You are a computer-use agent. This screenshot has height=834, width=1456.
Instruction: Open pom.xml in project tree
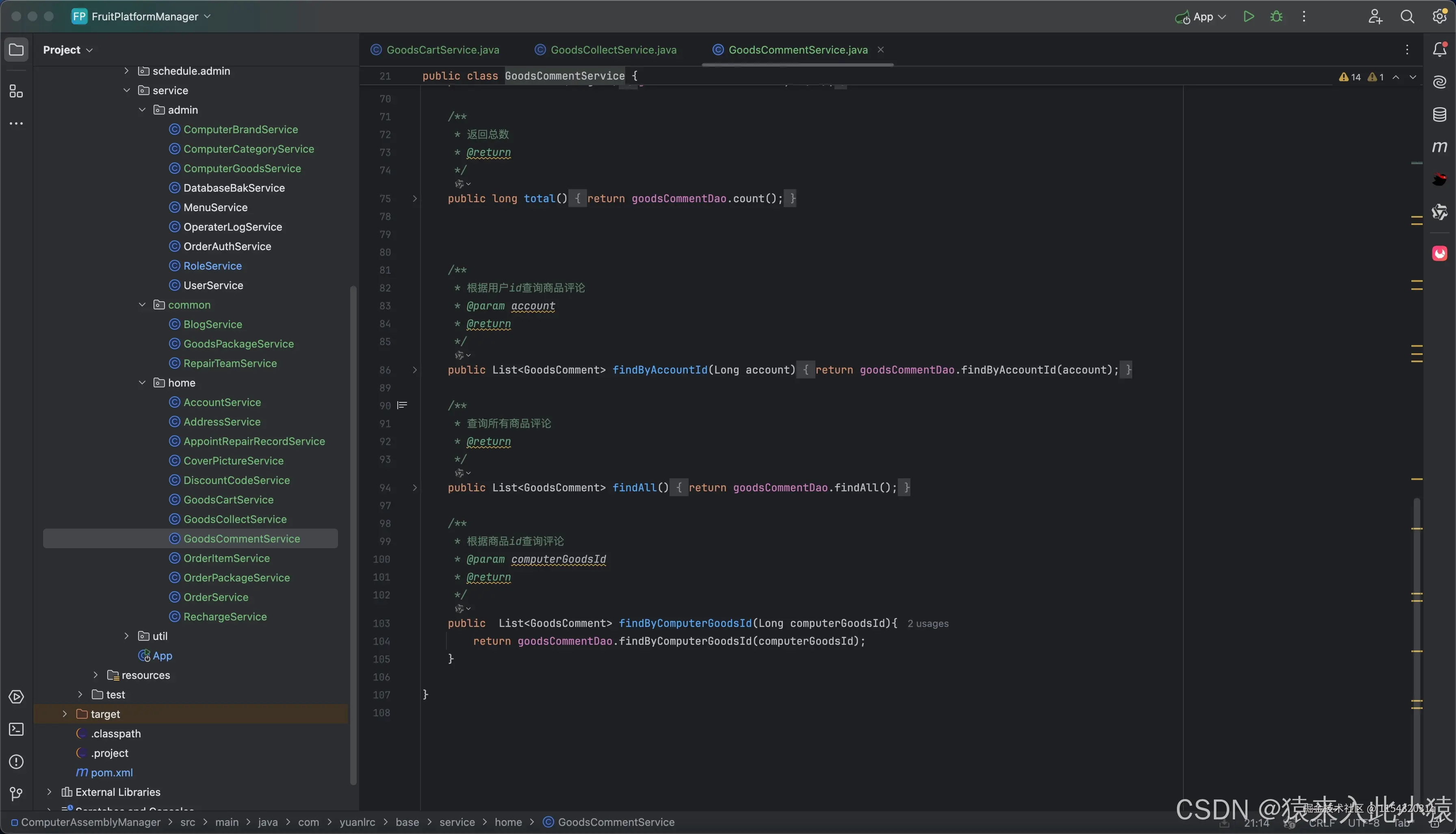point(112,773)
